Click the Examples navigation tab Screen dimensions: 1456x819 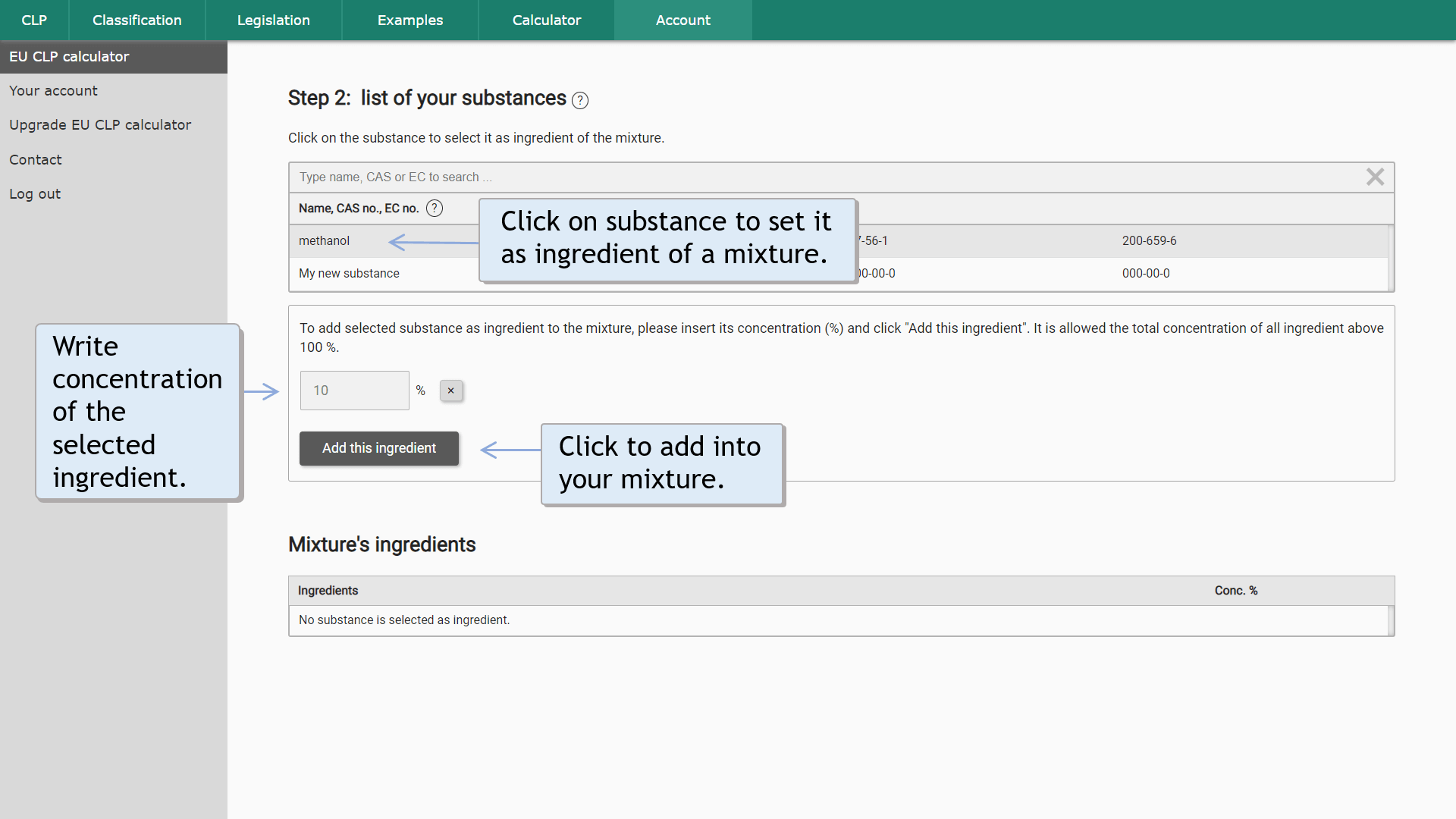(409, 20)
